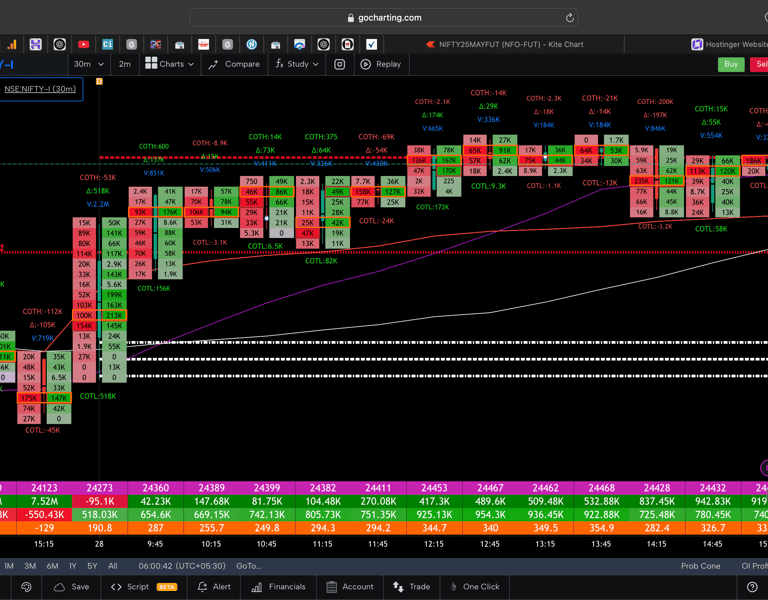Click the green Buy button
Image resolution: width=768 pixels, height=600 pixels.
point(731,64)
